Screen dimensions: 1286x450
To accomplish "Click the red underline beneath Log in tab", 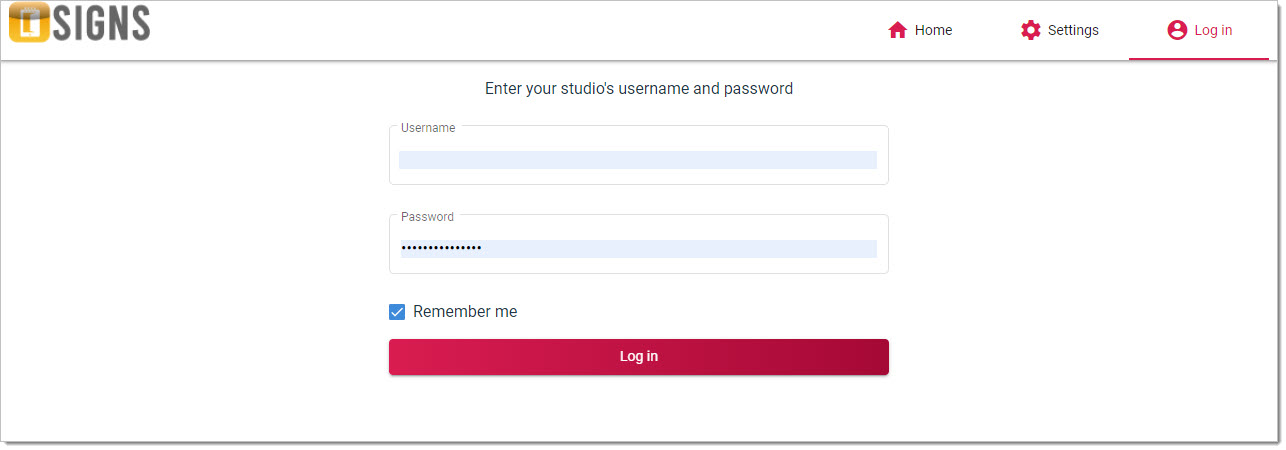I will (1198, 59).
